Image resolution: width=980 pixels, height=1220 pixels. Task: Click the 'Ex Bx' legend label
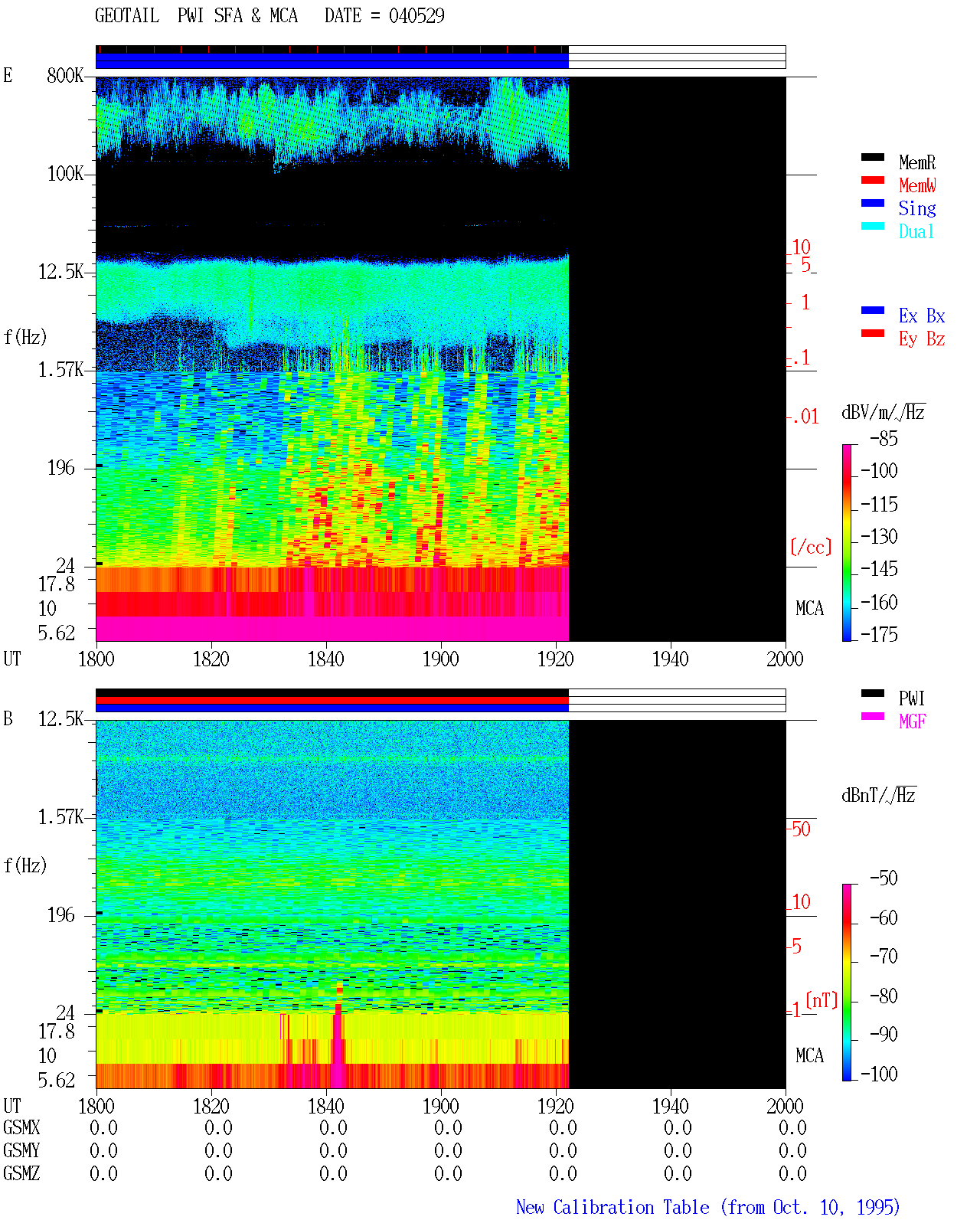(922, 316)
